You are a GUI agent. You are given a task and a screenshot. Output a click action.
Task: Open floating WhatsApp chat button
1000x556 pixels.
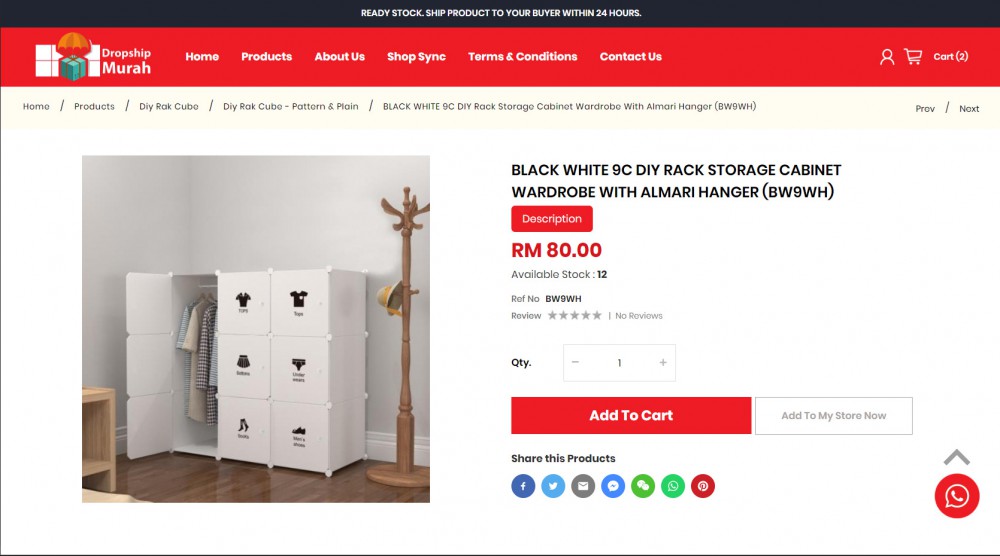957,496
